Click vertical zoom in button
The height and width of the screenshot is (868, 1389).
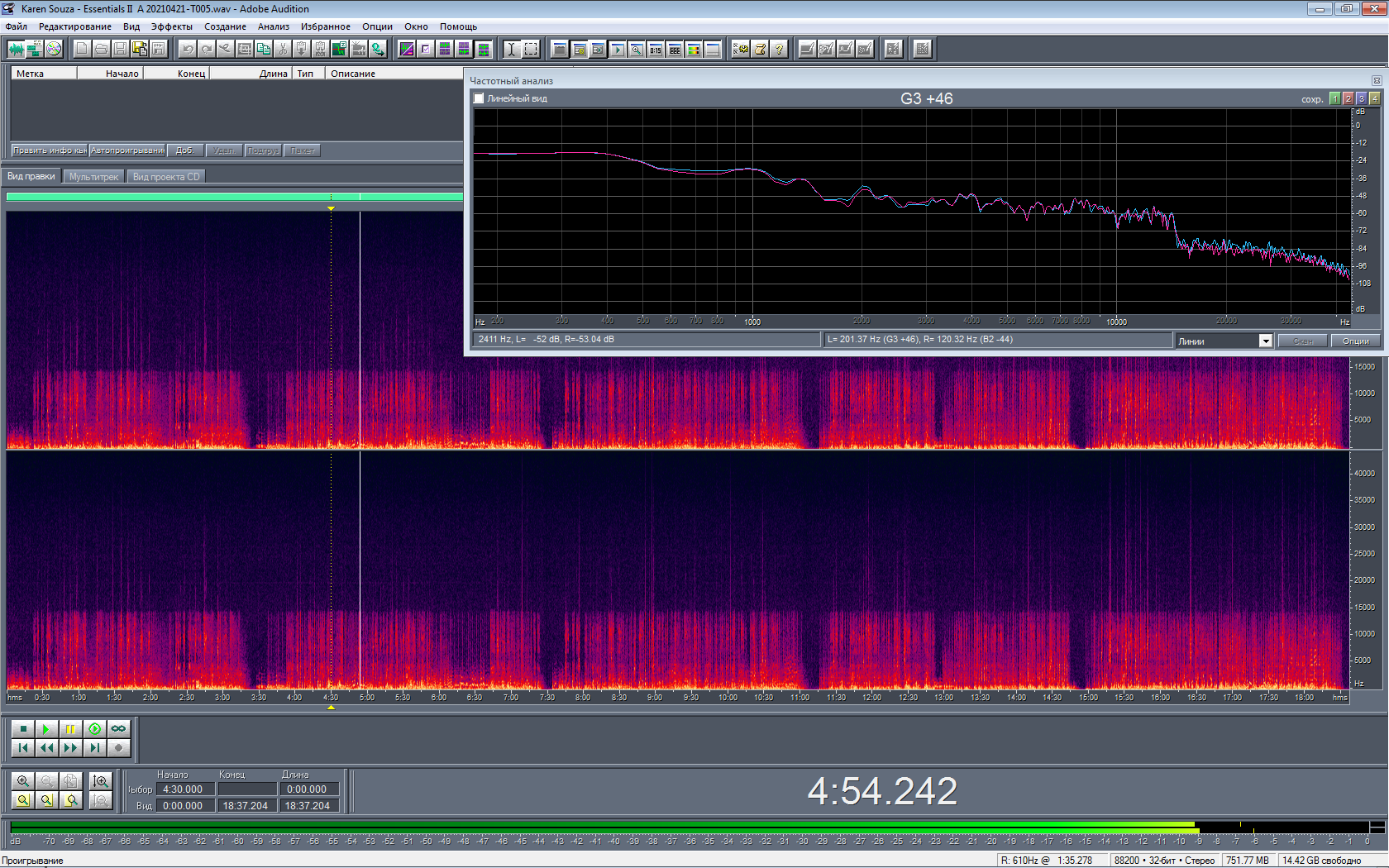pos(101,781)
